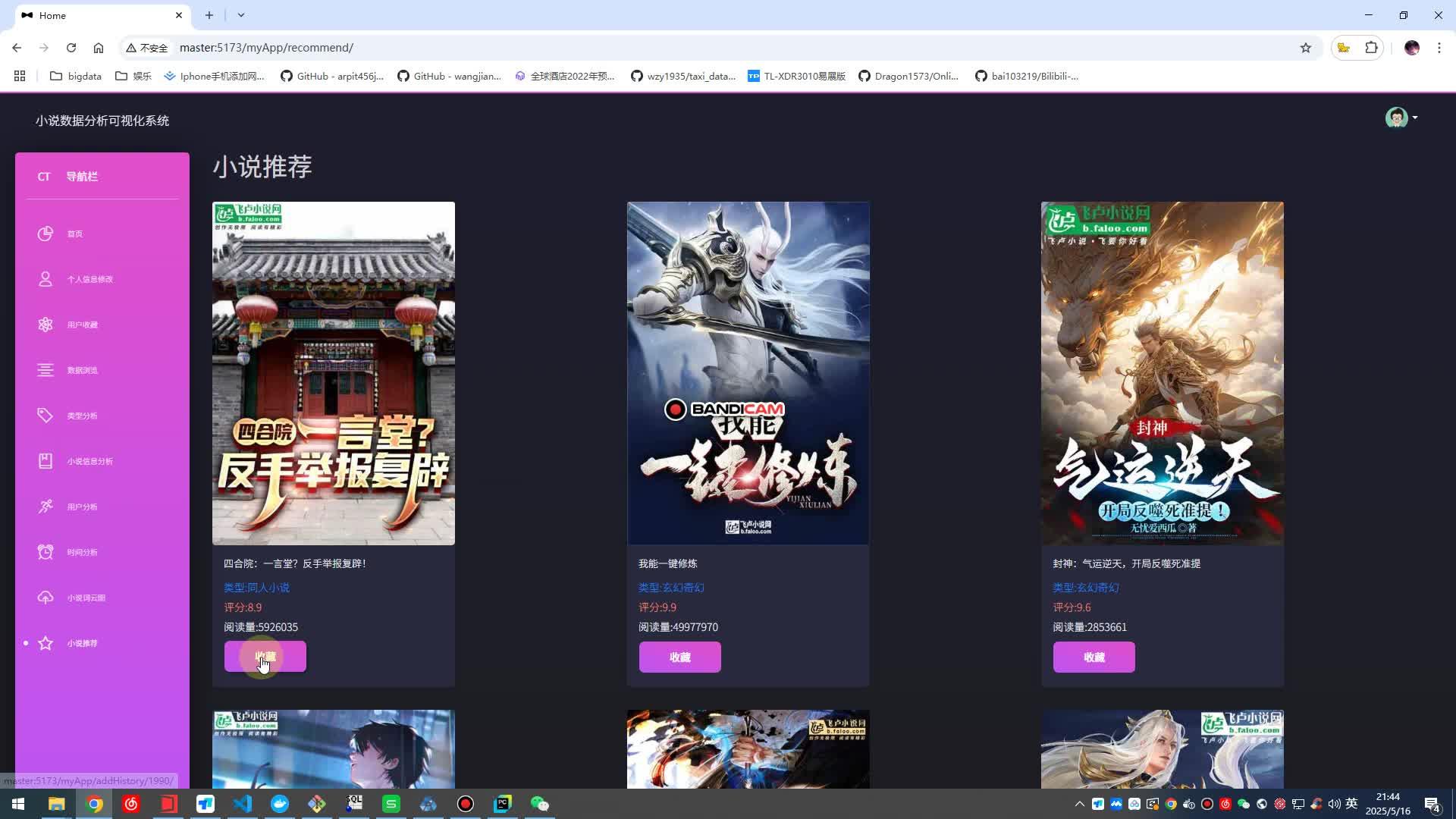This screenshot has height=819, width=1456.
Task: Bookmark the page with the star icon
Action: [1305, 48]
